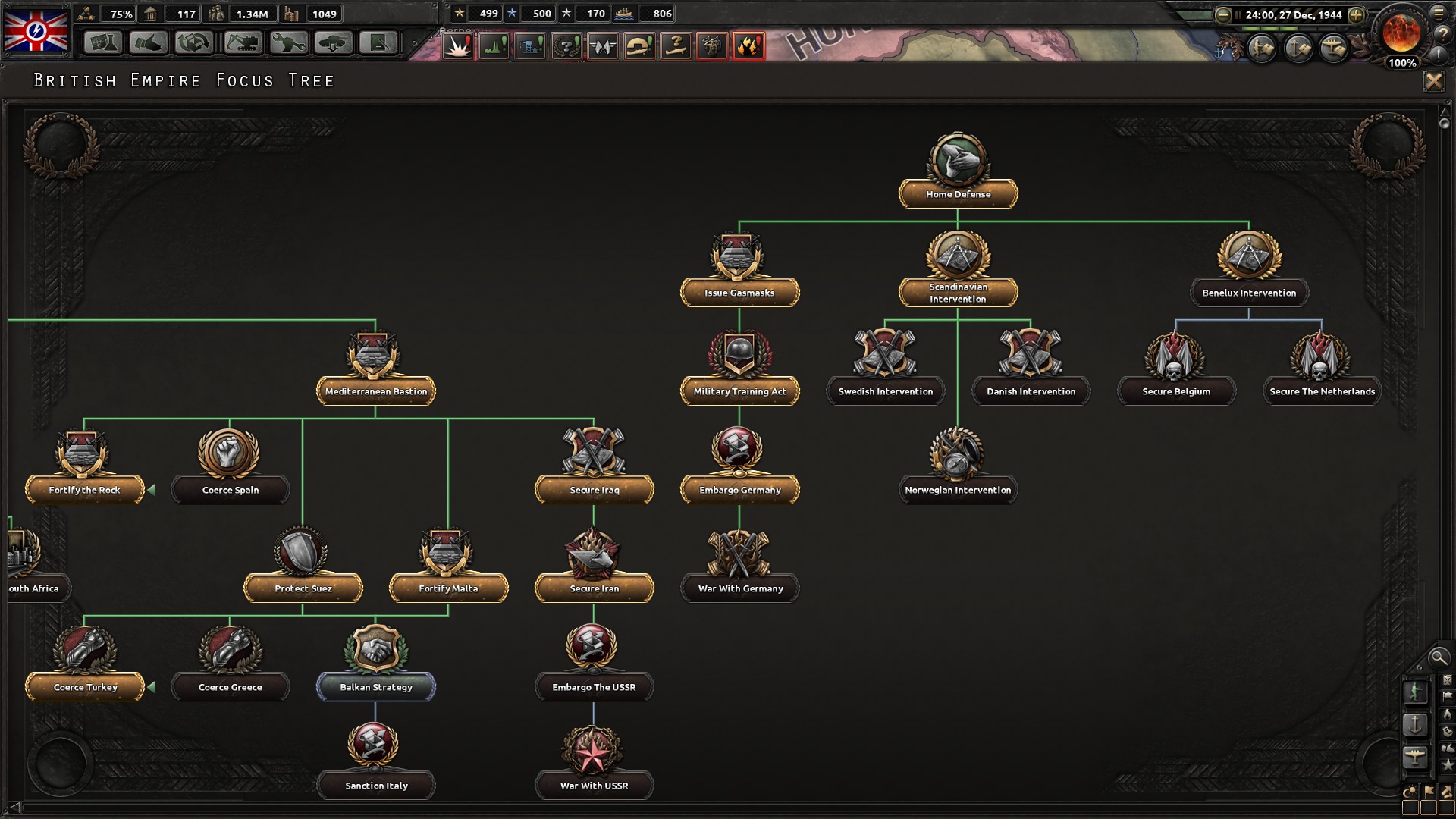The height and width of the screenshot is (819, 1456).
Task: Click the War With Germany focus
Action: 740,588
